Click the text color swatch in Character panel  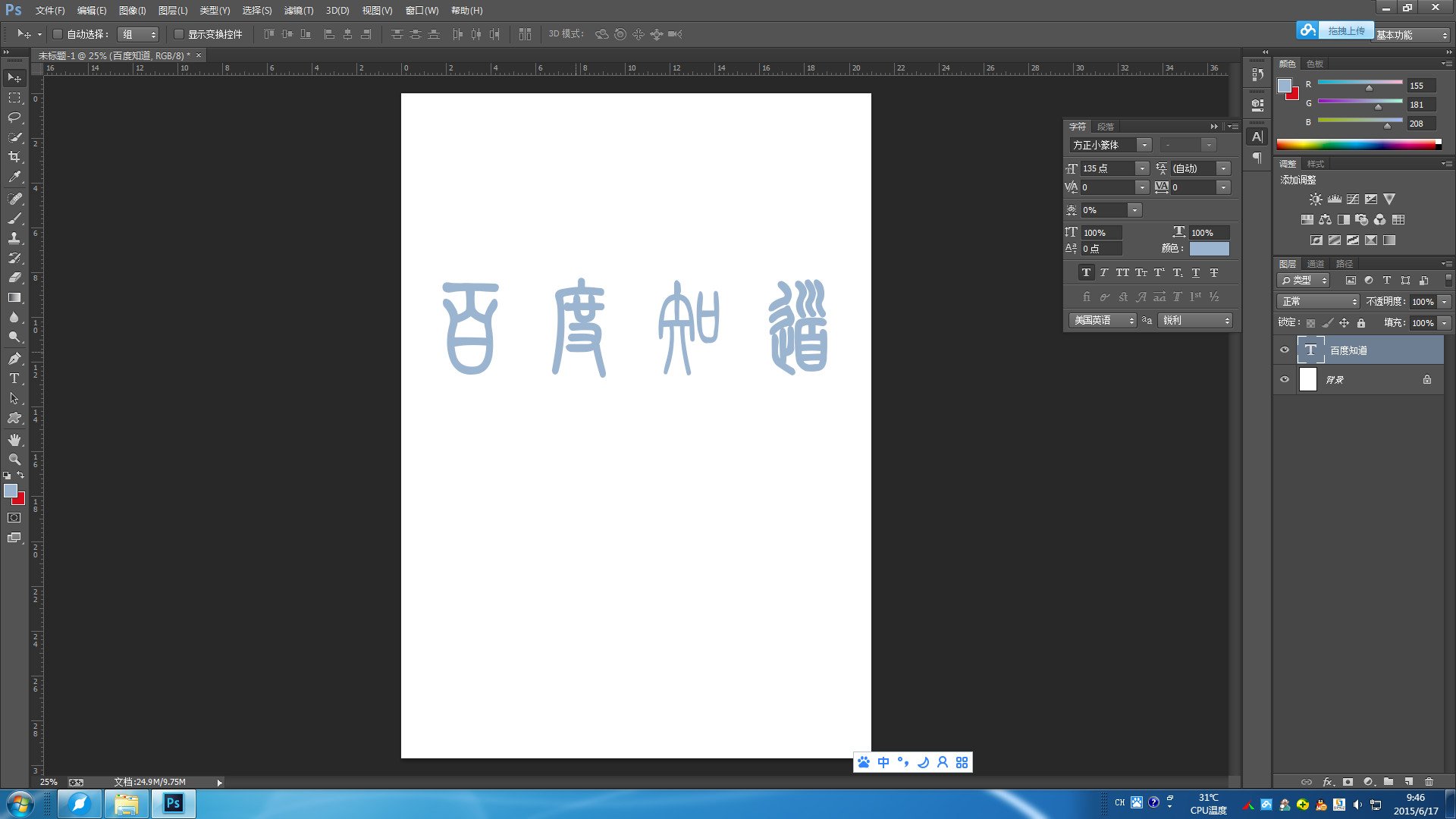pyautogui.click(x=1209, y=248)
